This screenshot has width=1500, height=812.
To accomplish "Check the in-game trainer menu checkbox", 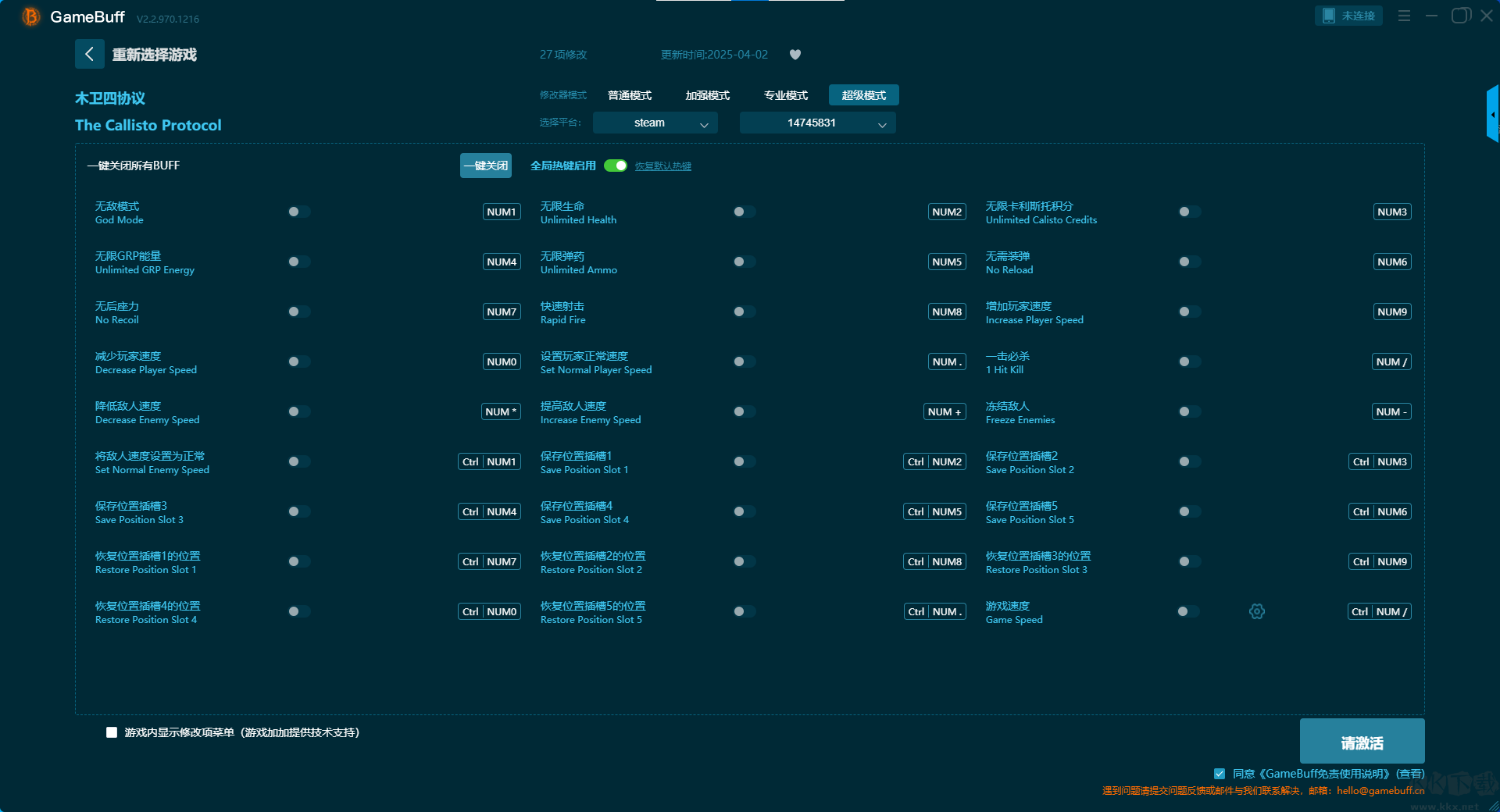I will tap(112, 732).
